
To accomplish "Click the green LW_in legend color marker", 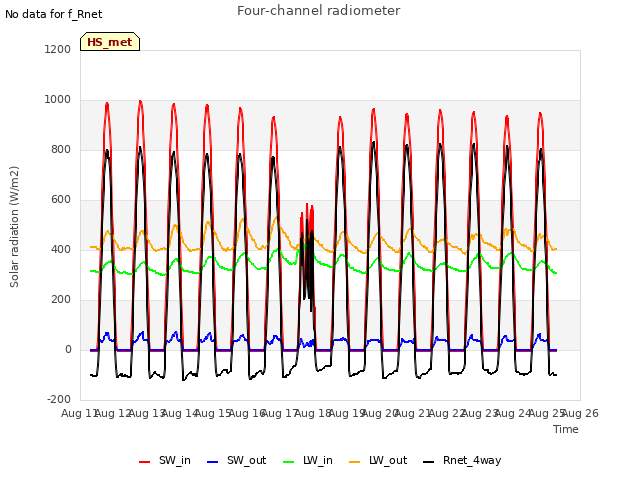I will click(x=289, y=462).
